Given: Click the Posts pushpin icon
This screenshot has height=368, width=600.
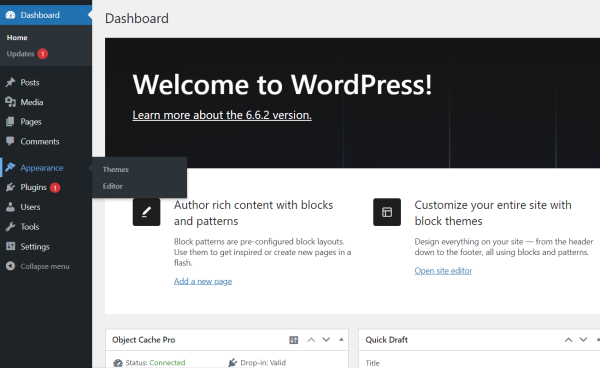Looking at the screenshot, I should pyautogui.click(x=10, y=82).
